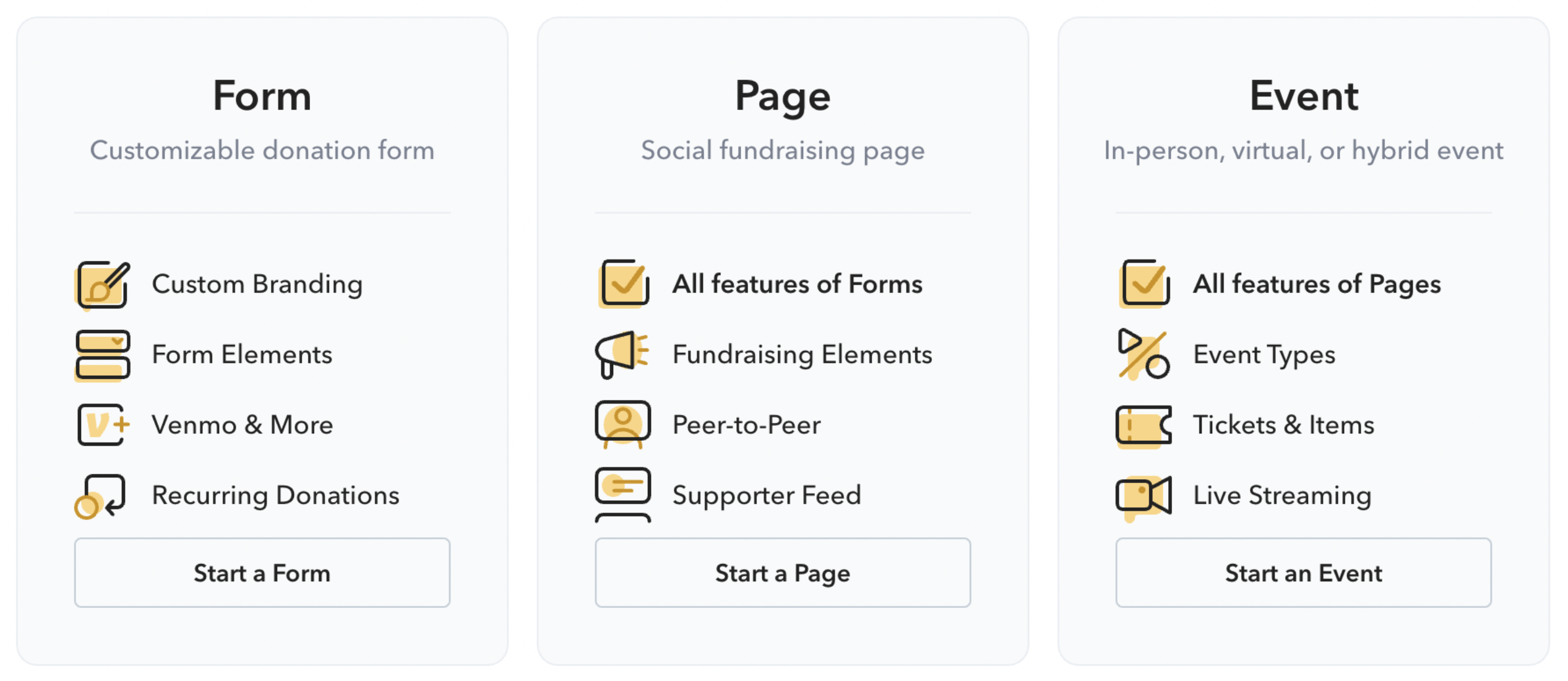Image resolution: width=1568 pixels, height=681 pixels.
Task: Select the Peer-to-Peer feature label
Action: click(x=747, y=425)
